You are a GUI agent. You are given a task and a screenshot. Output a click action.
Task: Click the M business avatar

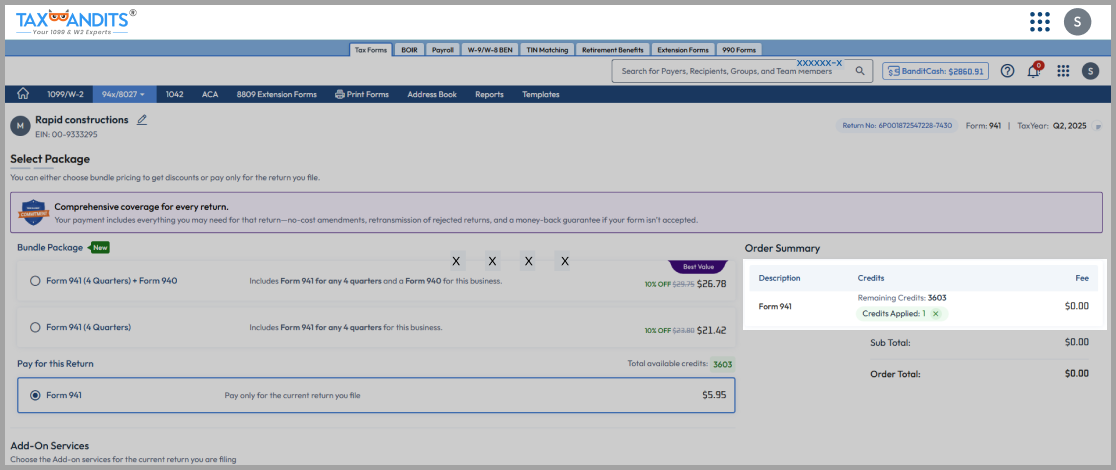point(20,126)
